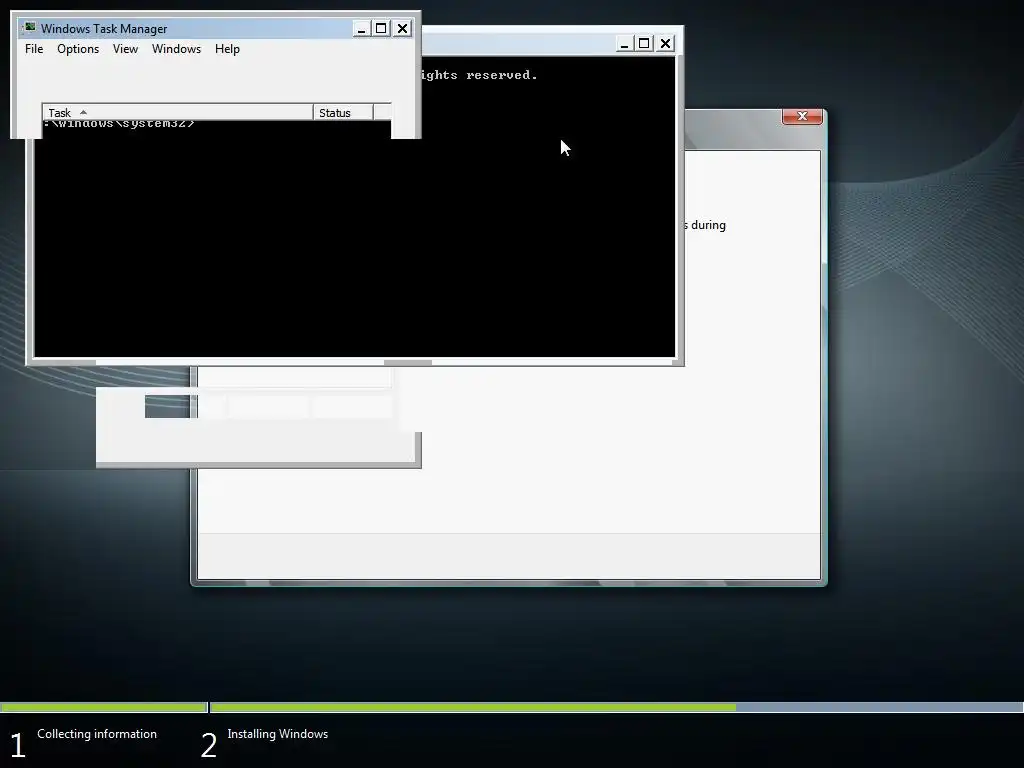Open the Windows menu in Task Manager

(x=176, y=49)
